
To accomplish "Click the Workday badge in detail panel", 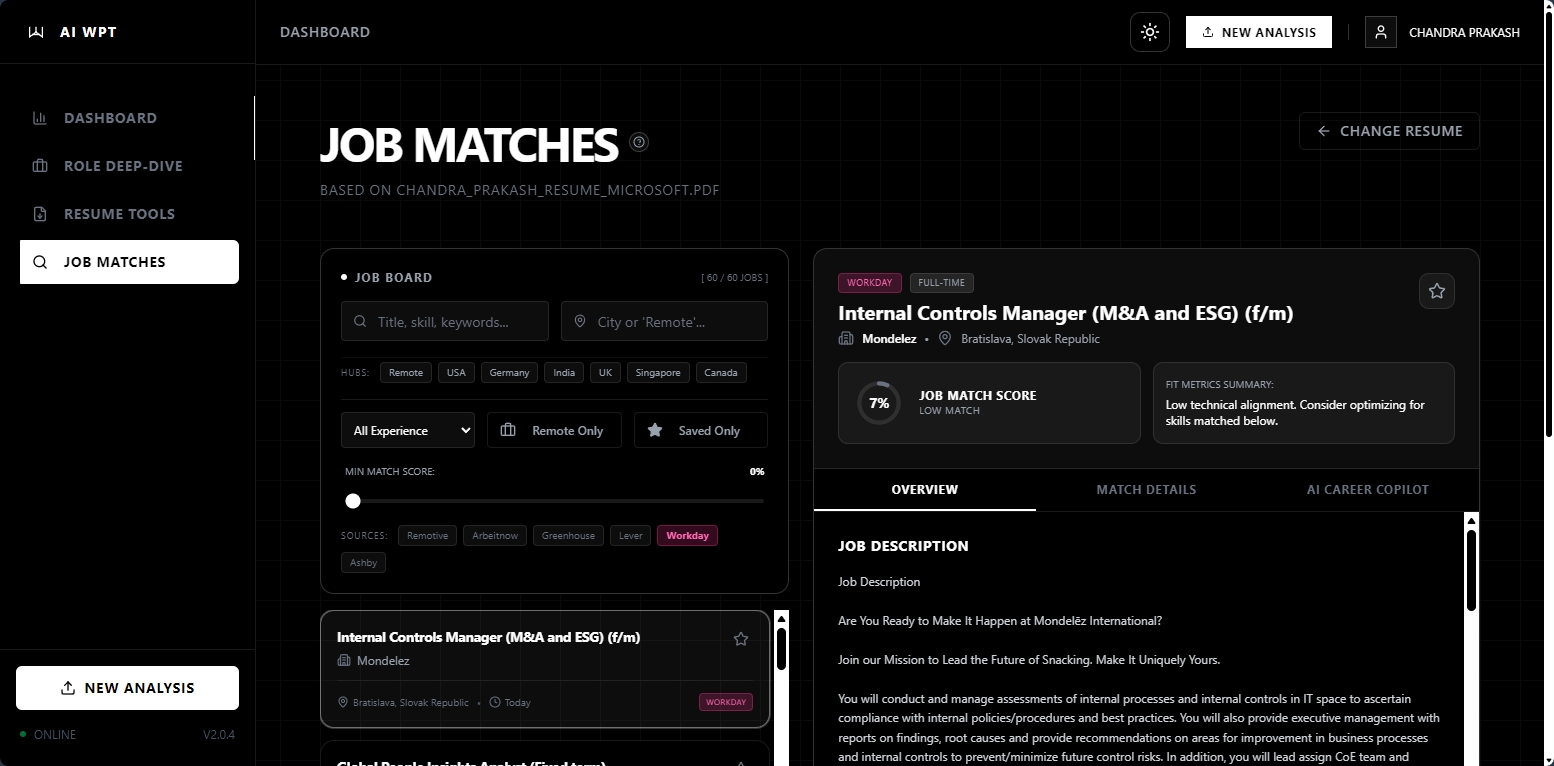I will [870, 283].
